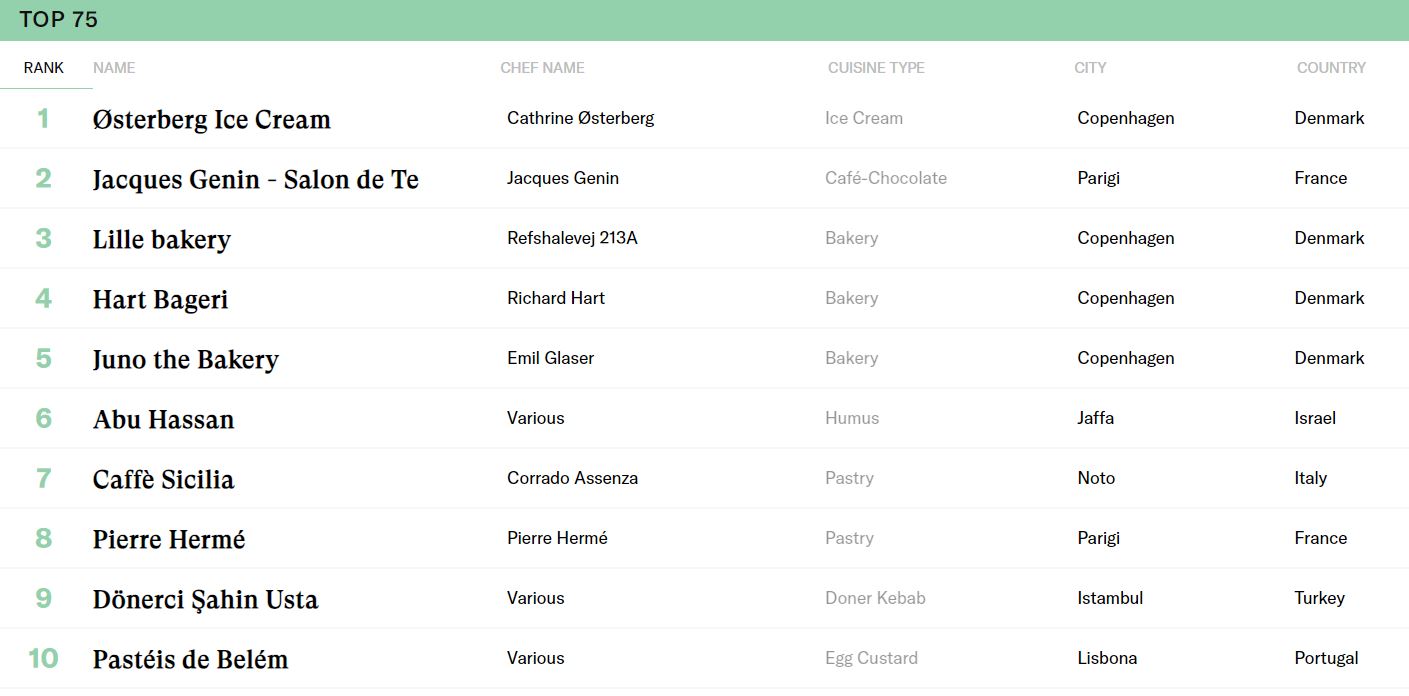This screenshot has width=1409, height=696.
Task: Click the Chef Name column header
Action: 542,68
